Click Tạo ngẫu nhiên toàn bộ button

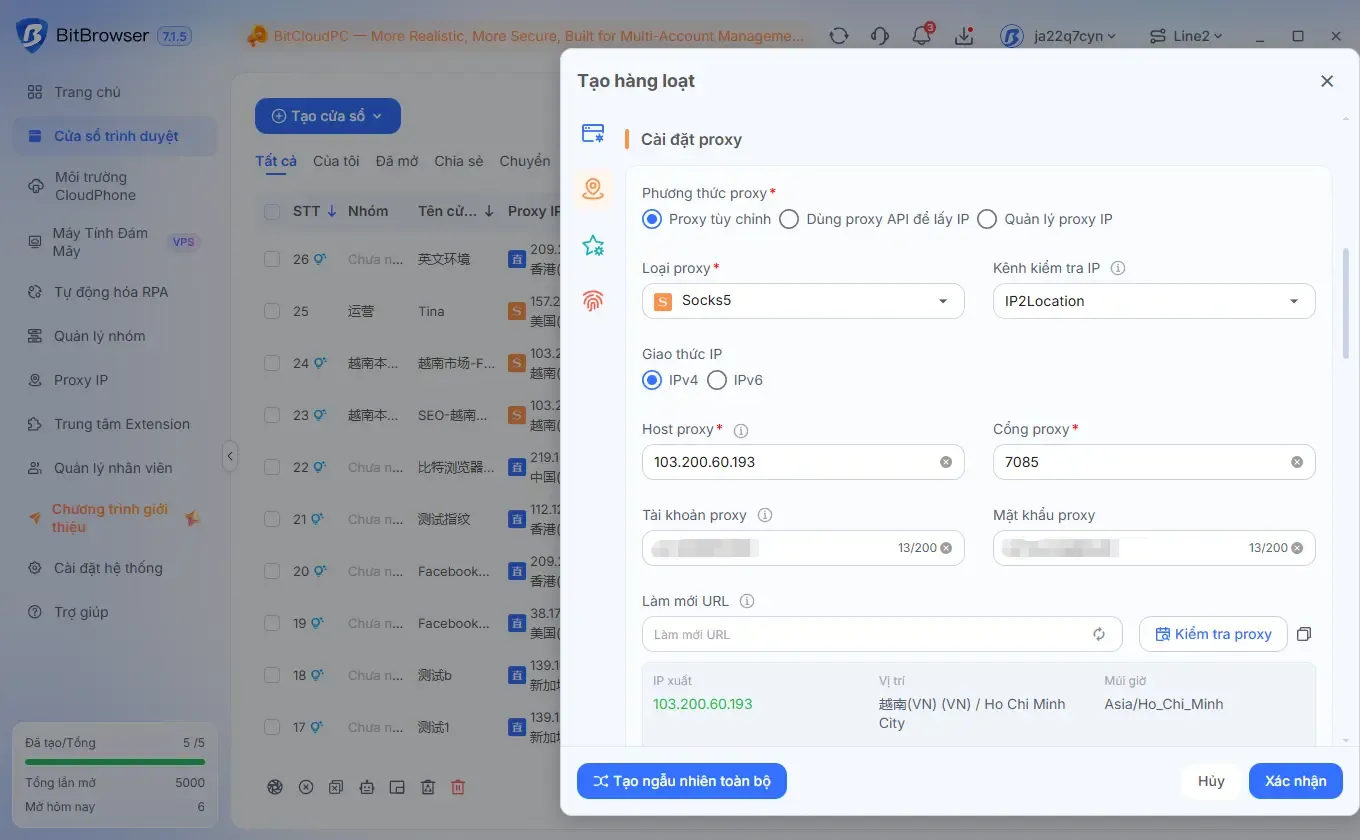point(682,781)
